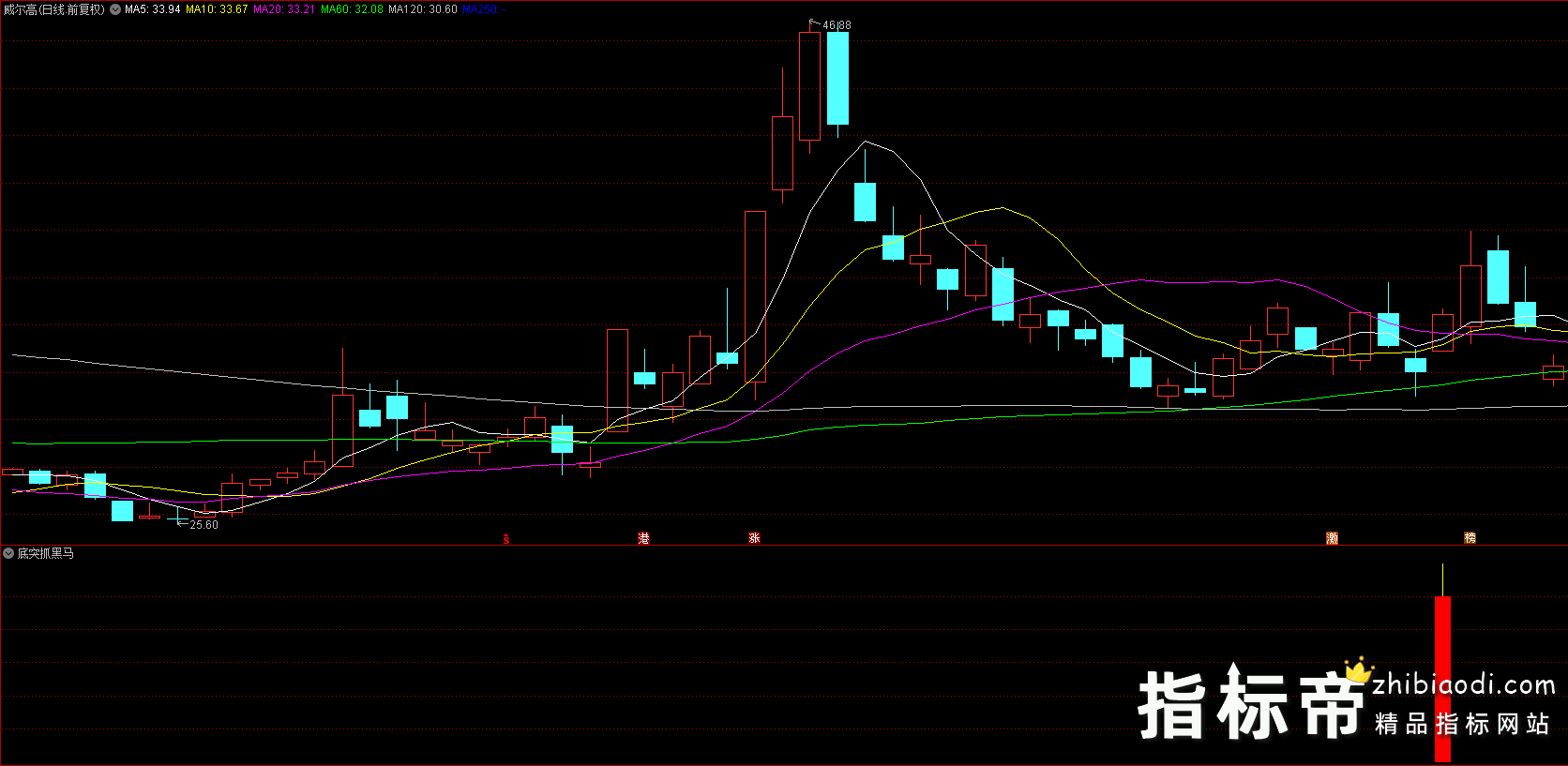
Task: Select the 威尔高(日线.前复权) chart title
Action: pos(53,9)
